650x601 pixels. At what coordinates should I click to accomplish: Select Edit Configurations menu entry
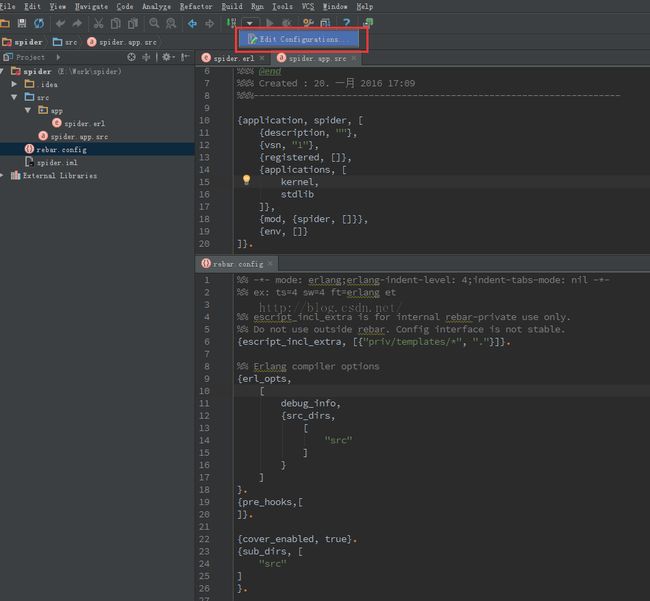299,39
